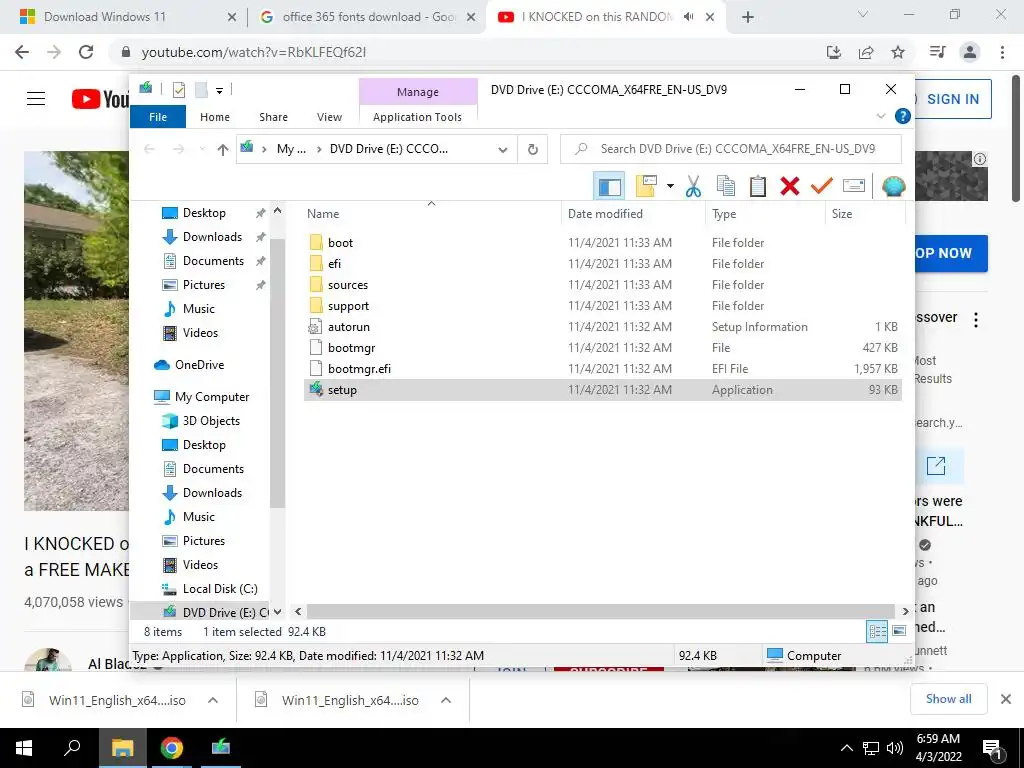1024x768 pixels.
Task: Bookmark this page with the star icon
Action: pyautogui.click(x=898, y=52)
